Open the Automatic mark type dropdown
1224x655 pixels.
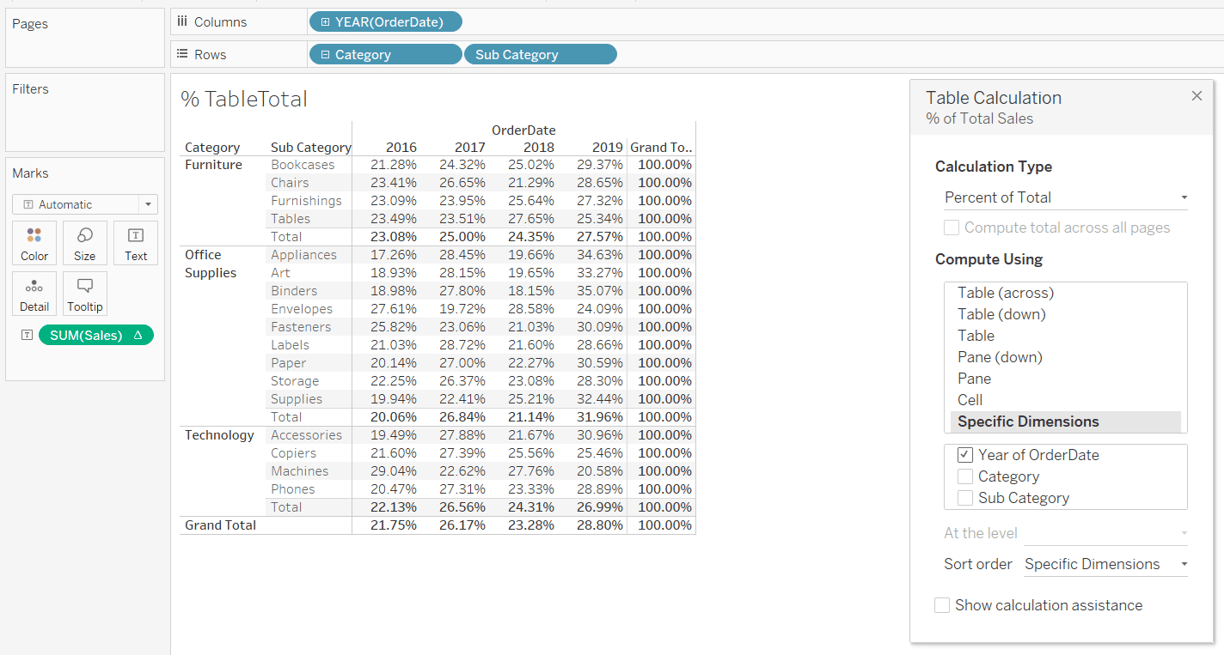85,204
